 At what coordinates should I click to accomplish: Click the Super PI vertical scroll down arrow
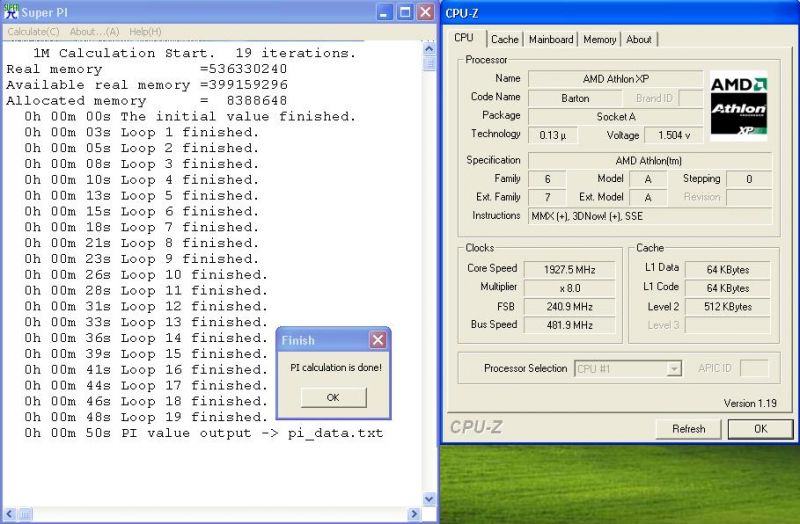coord(429,498)
